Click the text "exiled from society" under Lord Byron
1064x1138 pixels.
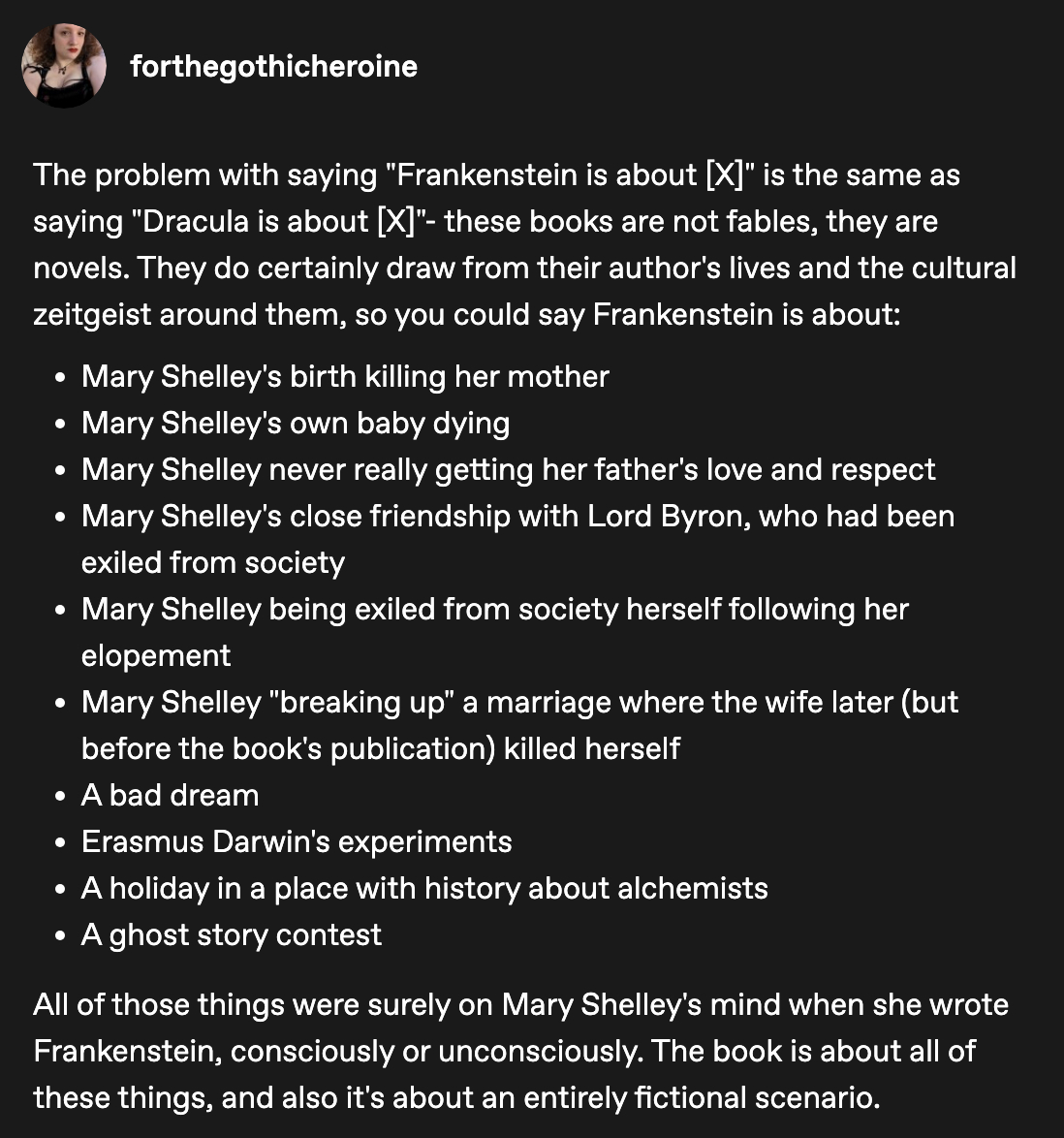[213, 562]
